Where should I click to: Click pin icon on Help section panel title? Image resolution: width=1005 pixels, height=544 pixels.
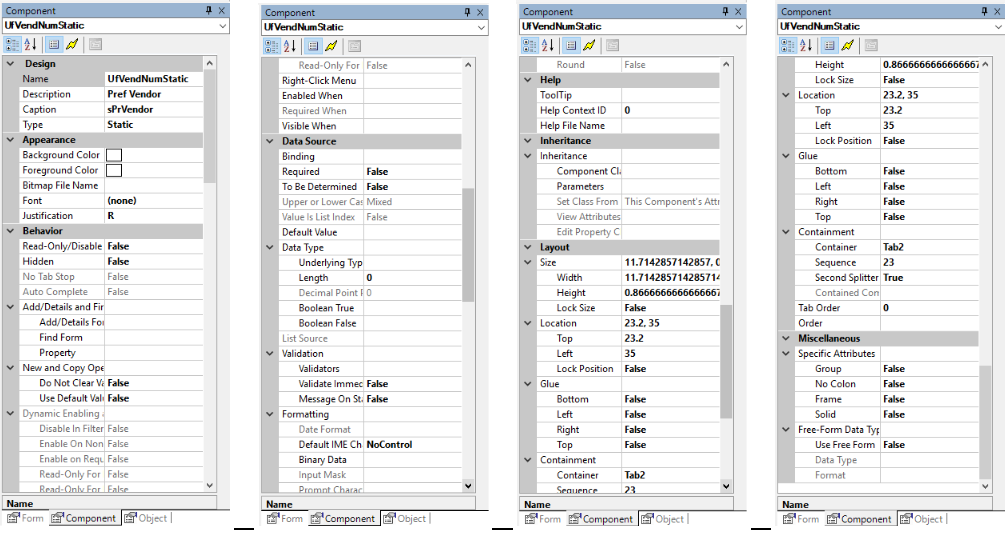pos(726,12)
